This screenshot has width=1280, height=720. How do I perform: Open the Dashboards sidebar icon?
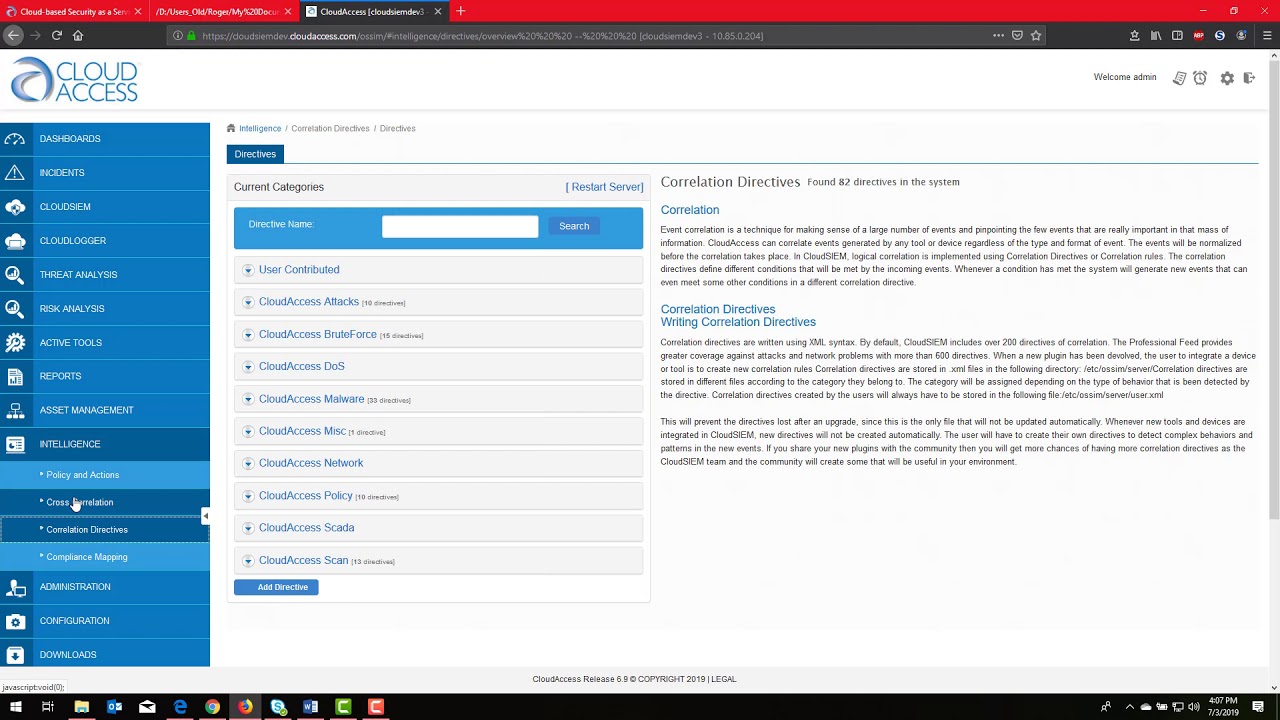15,139
